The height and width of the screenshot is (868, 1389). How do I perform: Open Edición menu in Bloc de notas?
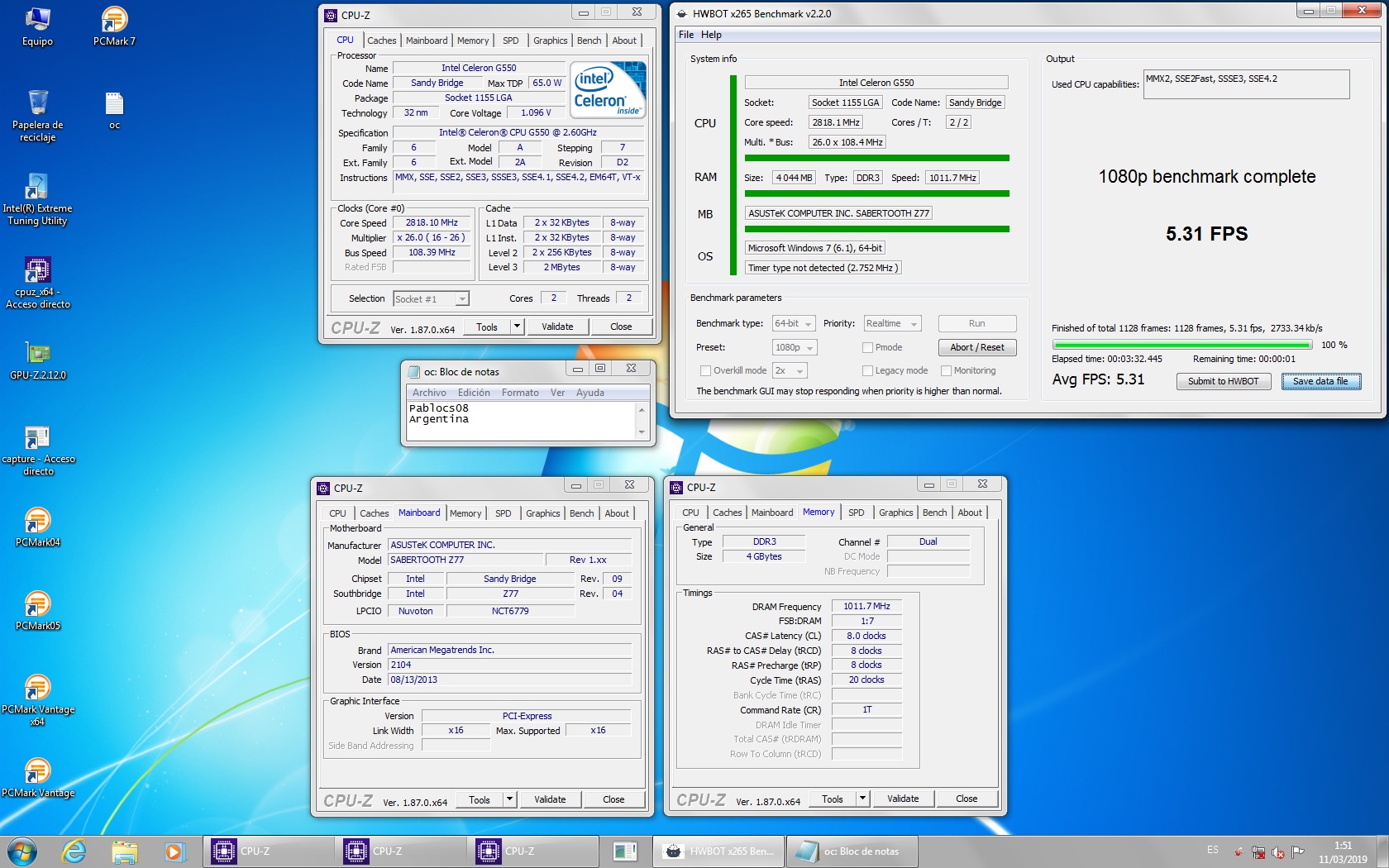(x=474, y=393)
